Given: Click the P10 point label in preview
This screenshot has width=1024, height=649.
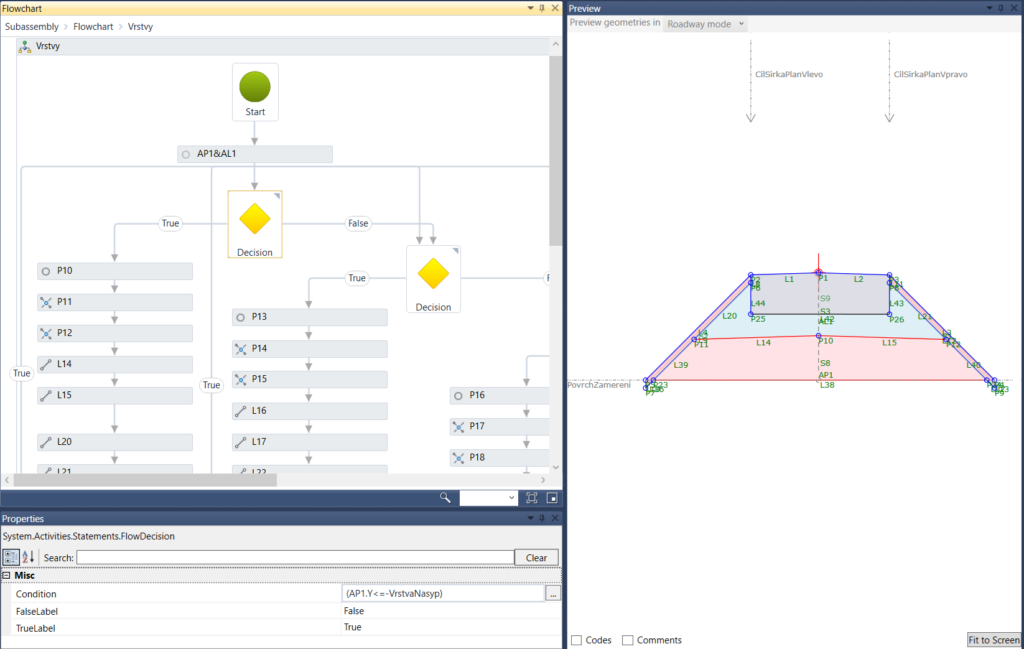Looking at the screenshot, I should [x=826, y=341].
